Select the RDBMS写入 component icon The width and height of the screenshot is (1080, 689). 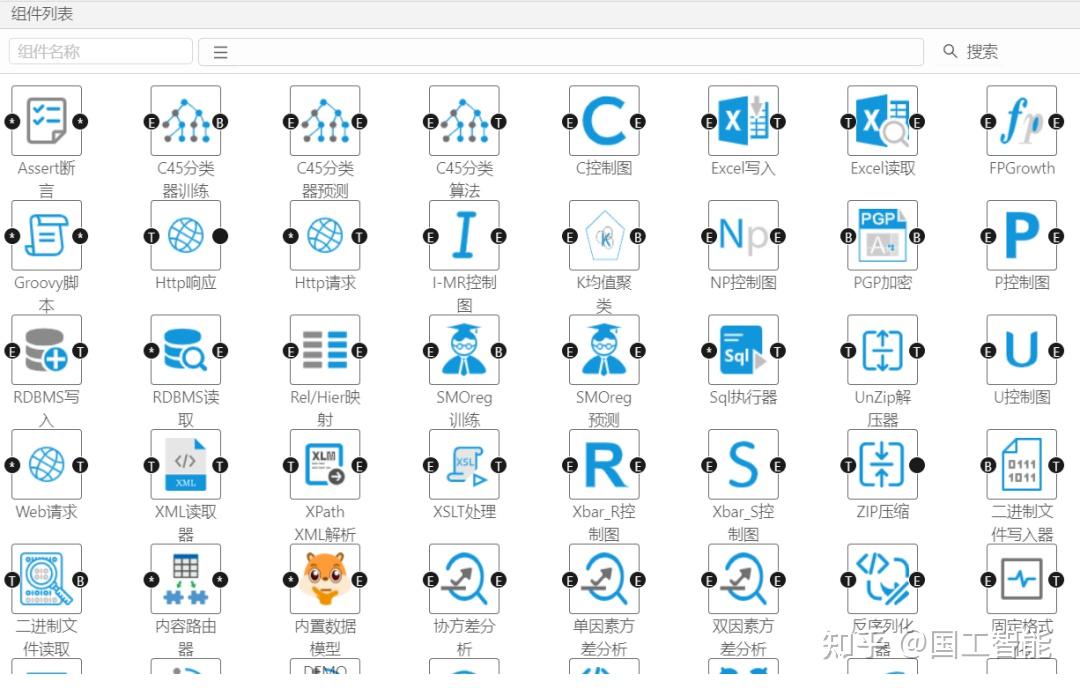click(x=46, y=350)
